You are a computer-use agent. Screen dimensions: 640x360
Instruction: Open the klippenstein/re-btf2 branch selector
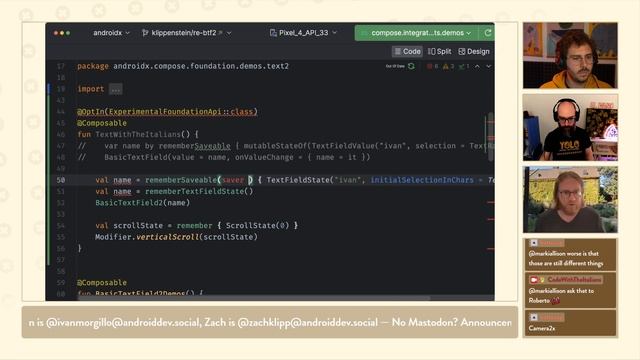[x=187, y=33]
